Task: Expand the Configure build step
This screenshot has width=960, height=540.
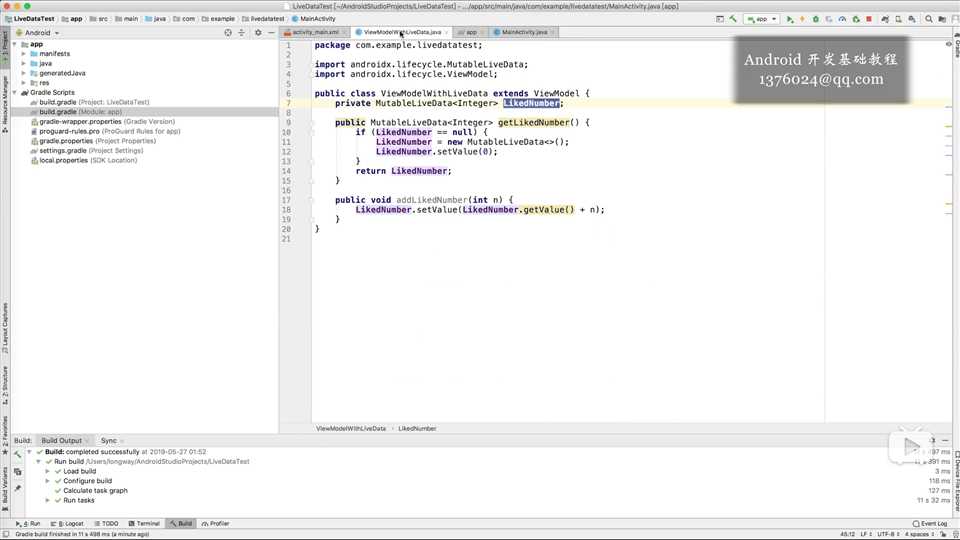Action: pyautogui.click(x=48, y=481)
